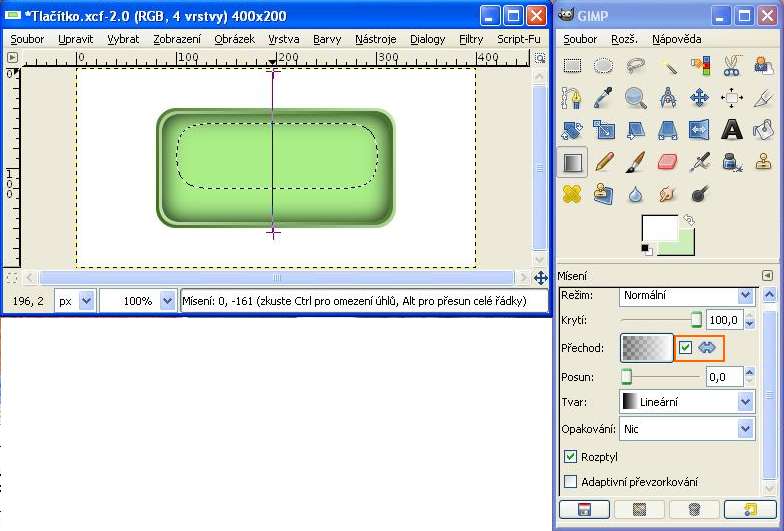
Task: Open the Soubor menu in image window
Action: pyautogui.click(x=27, y=39)
